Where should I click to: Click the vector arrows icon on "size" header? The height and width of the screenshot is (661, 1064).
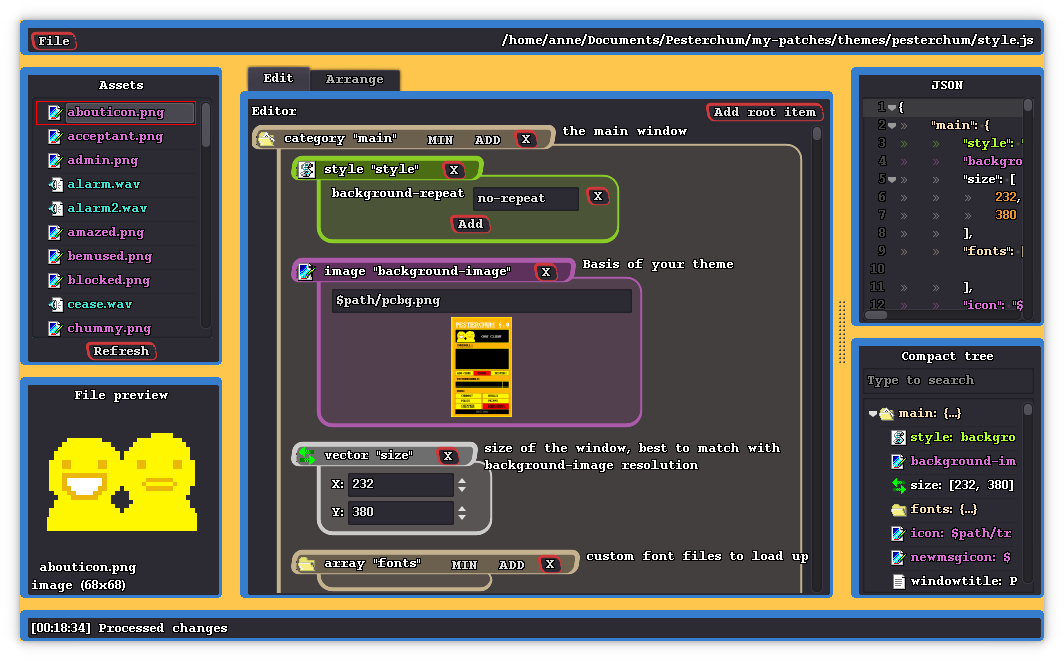[306, 455]
